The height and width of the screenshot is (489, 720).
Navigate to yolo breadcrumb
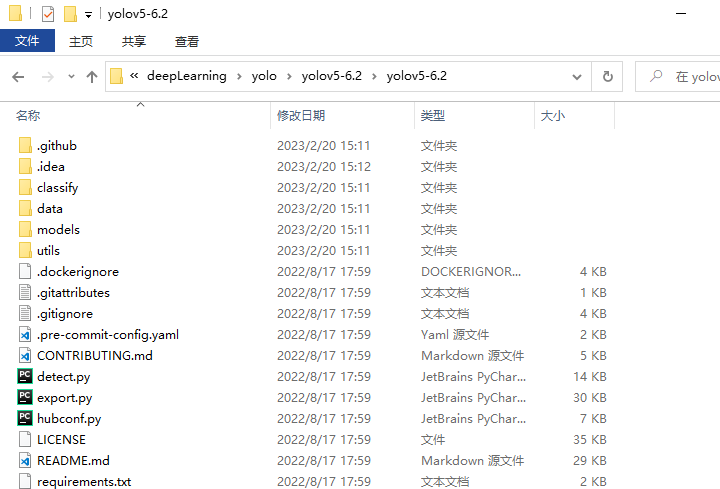pos(264,76)
